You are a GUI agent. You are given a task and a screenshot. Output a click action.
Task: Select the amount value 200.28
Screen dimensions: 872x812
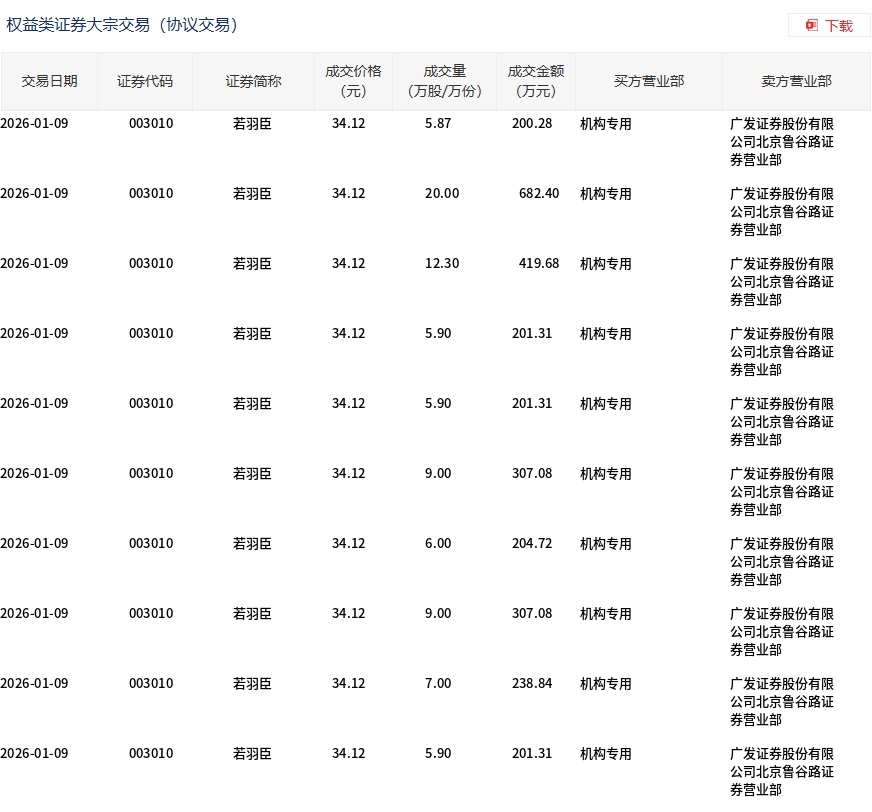click(x=532, y=123)
